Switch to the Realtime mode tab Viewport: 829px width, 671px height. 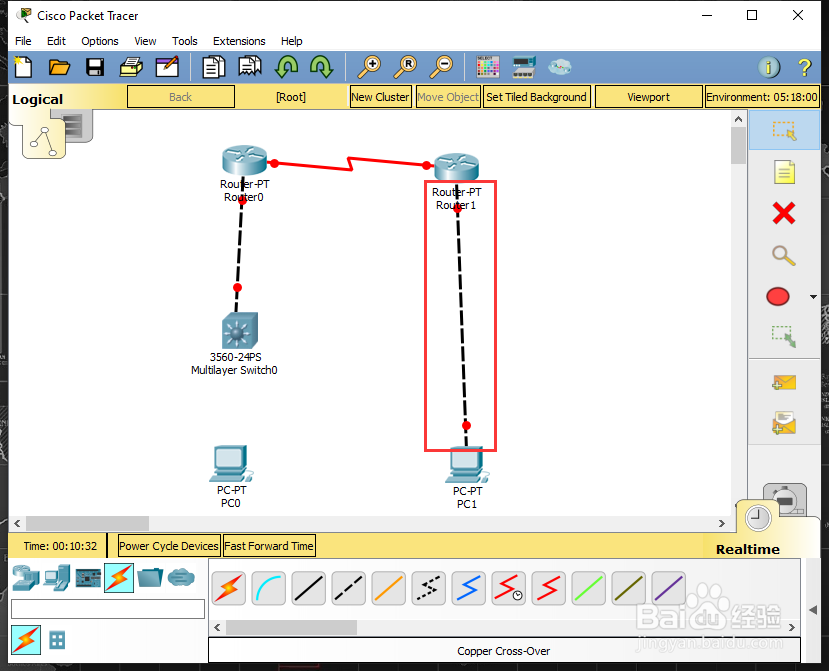click(x=747, y=549)
